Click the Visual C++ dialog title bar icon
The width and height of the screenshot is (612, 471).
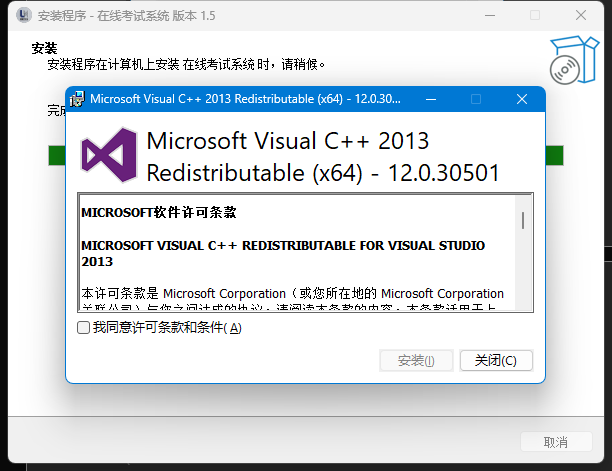pyautogui.click(x=77, y=99)
